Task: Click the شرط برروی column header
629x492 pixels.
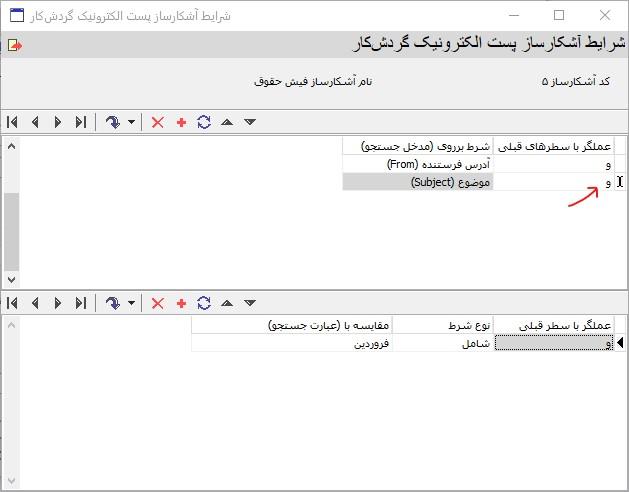Action: pos(418,146)
